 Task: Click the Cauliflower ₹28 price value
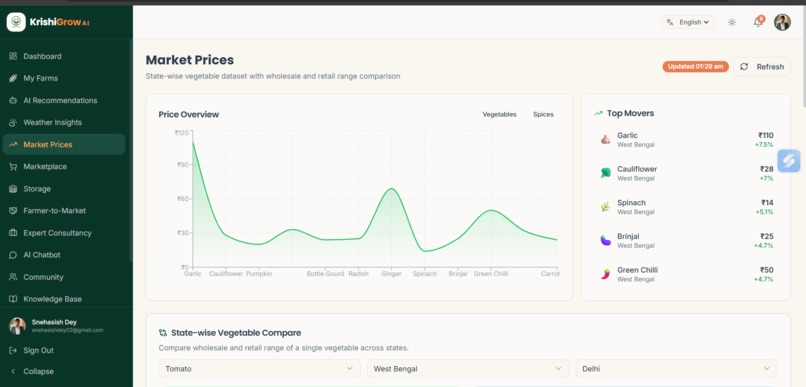coord(766,169)
